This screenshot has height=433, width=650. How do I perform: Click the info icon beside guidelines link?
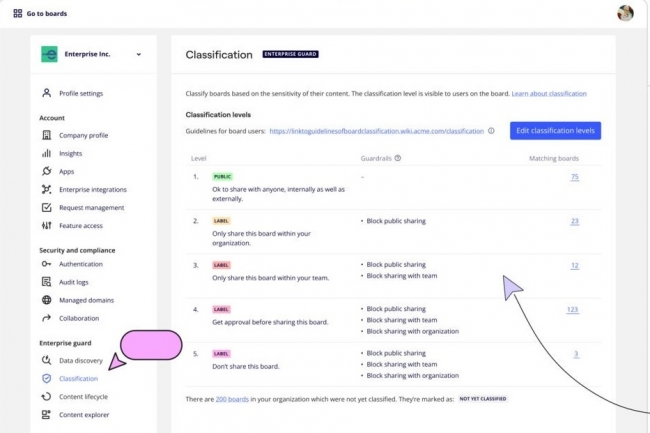pyautogui.click(x=491, y=130)
